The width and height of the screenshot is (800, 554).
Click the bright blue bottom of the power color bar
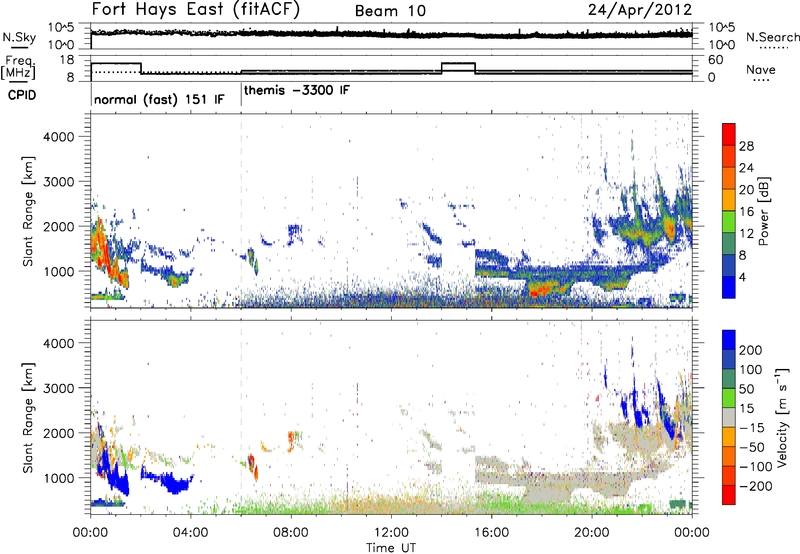729,287
